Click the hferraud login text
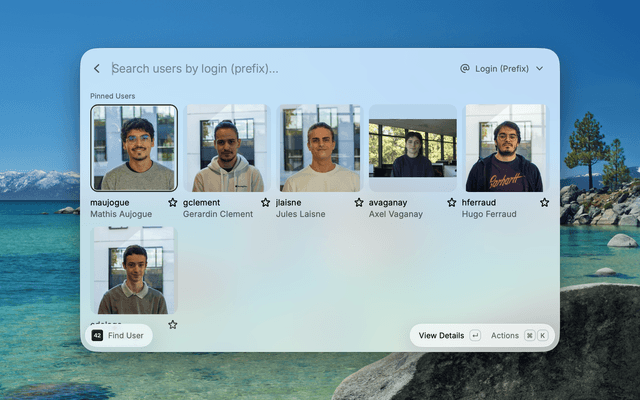Screen dimensions: 640x400 pyautogui.click(x=479, y=202)
